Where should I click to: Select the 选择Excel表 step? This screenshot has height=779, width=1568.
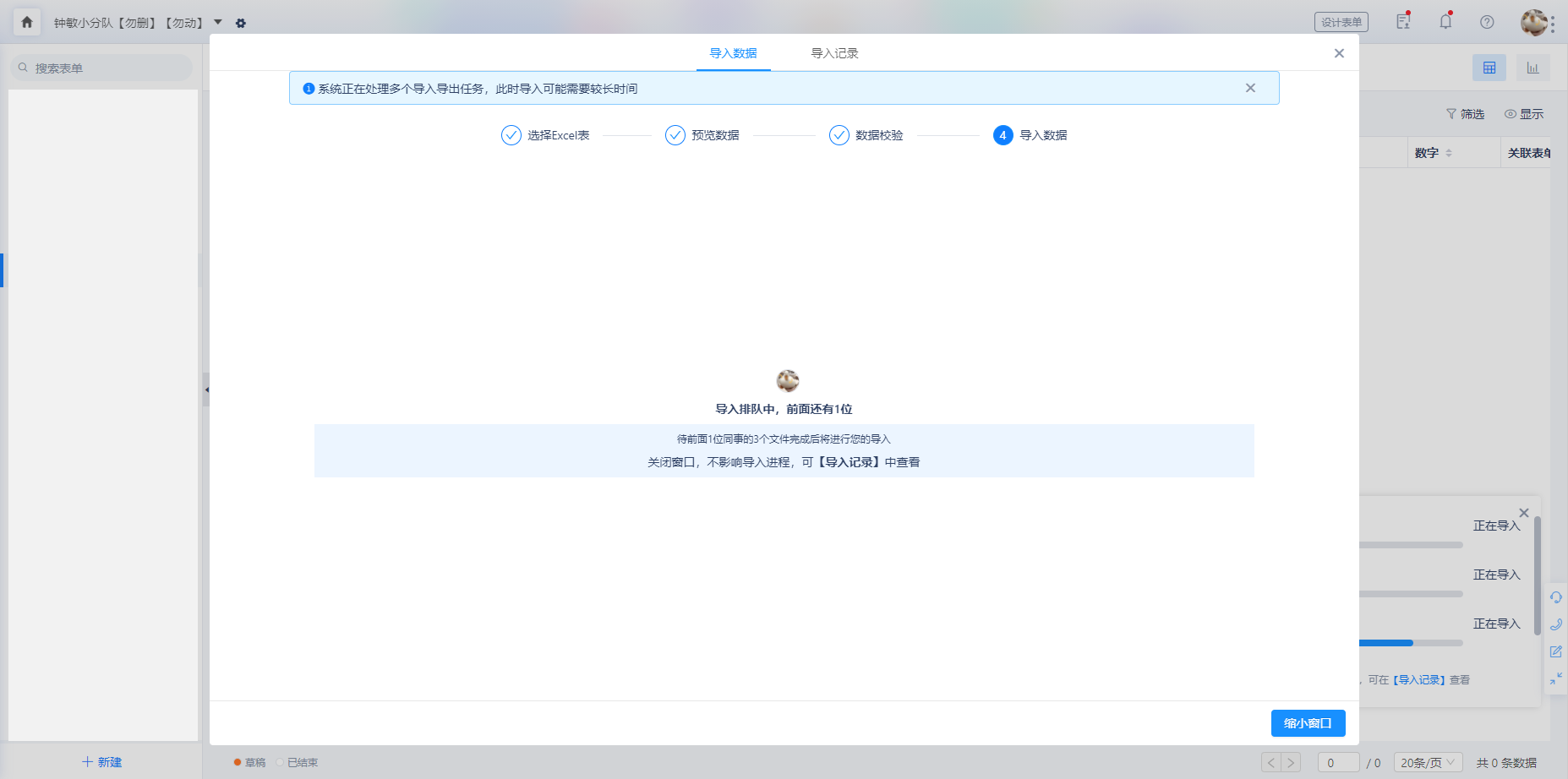point(545,135)
